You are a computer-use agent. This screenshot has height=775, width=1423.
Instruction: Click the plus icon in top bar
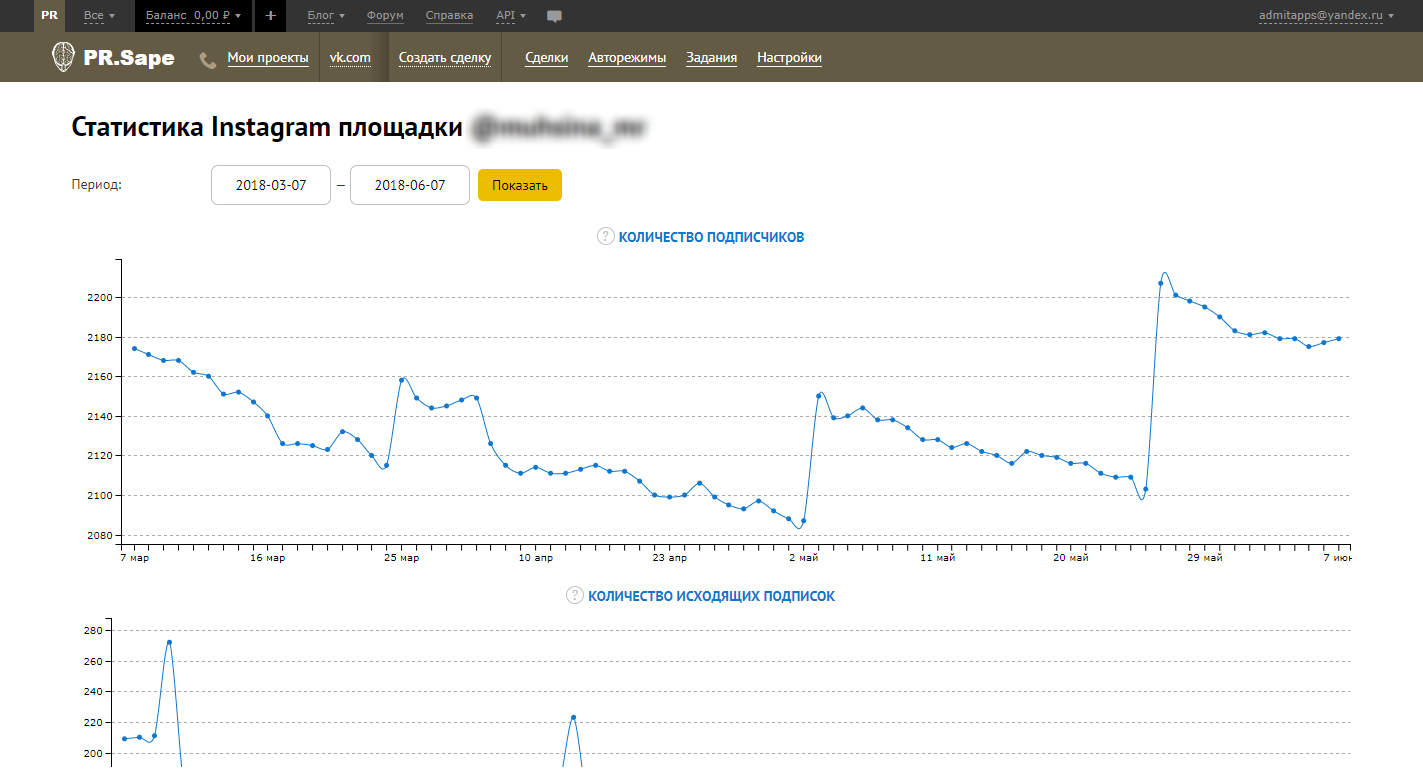point(270,16)
